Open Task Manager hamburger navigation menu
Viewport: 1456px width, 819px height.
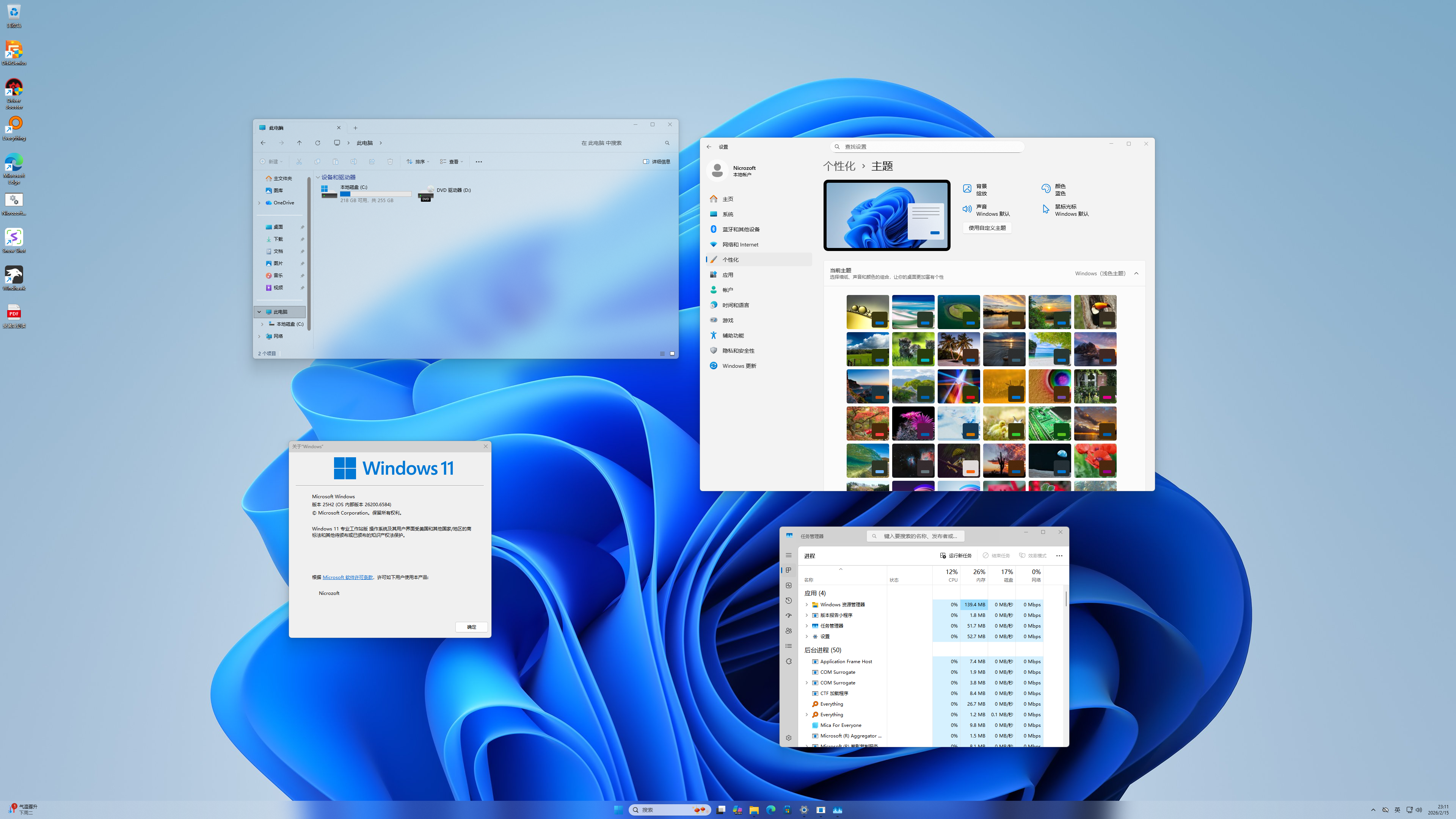[789, 555]
